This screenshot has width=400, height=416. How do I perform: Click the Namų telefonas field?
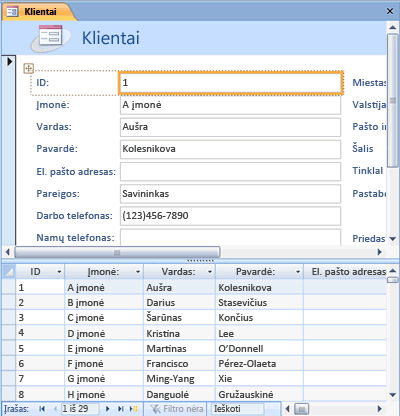[230, 237]
